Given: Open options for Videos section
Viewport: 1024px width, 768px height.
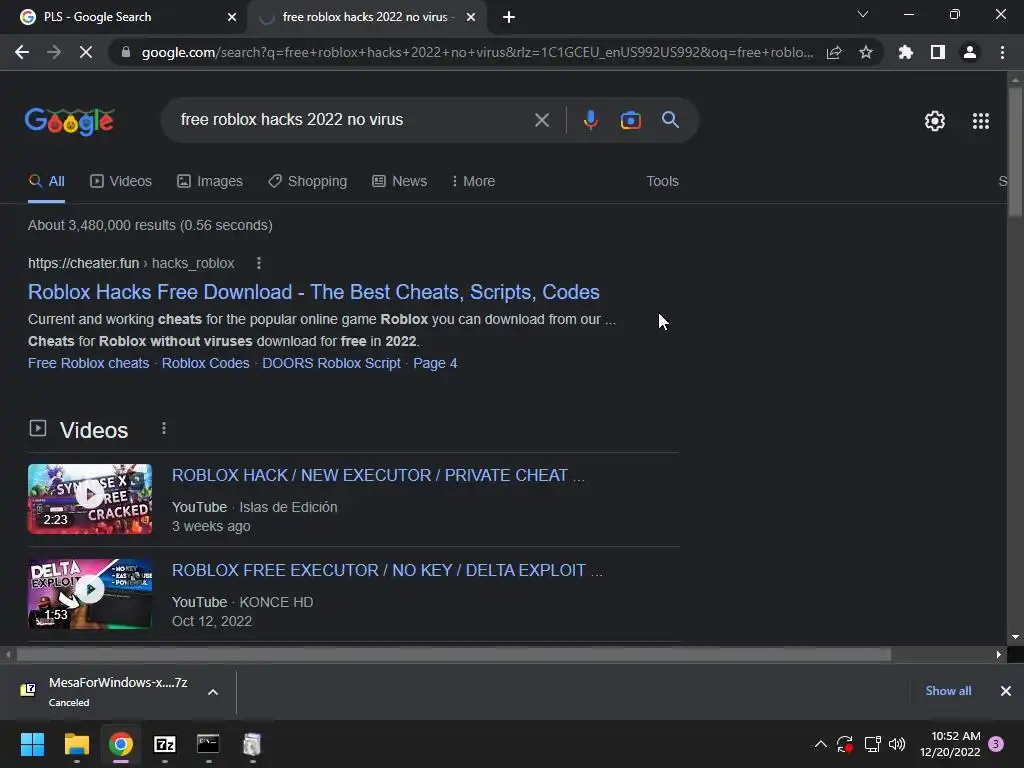Looking at the screenshot, I should [163, 428].
